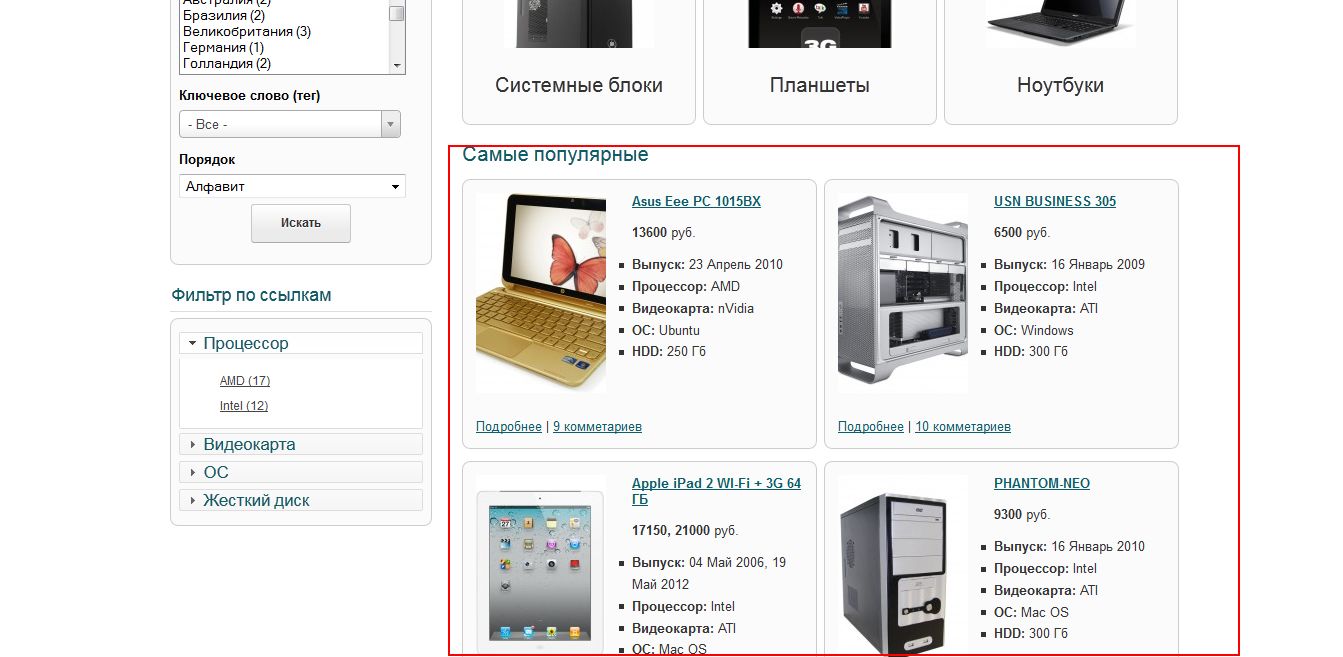The image size is (1343, 657).
Task: Filter by AMD (17) link
Action: [245, 381]
